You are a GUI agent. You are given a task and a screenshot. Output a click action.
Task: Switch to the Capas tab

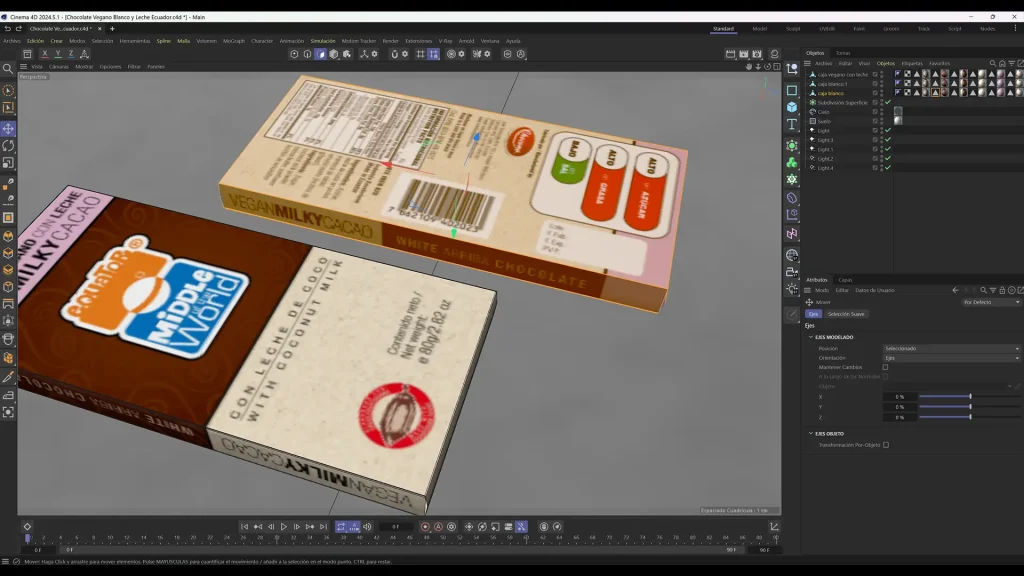point(845,280)
